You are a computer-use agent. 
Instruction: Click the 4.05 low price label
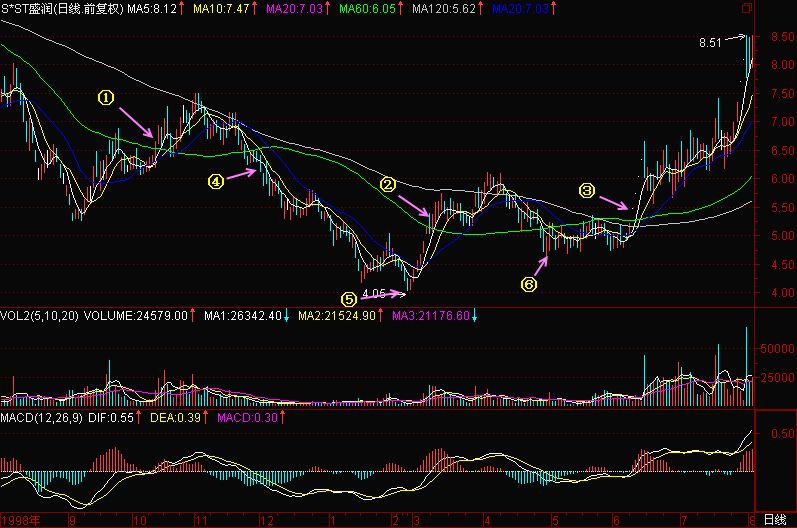(374, 293)
